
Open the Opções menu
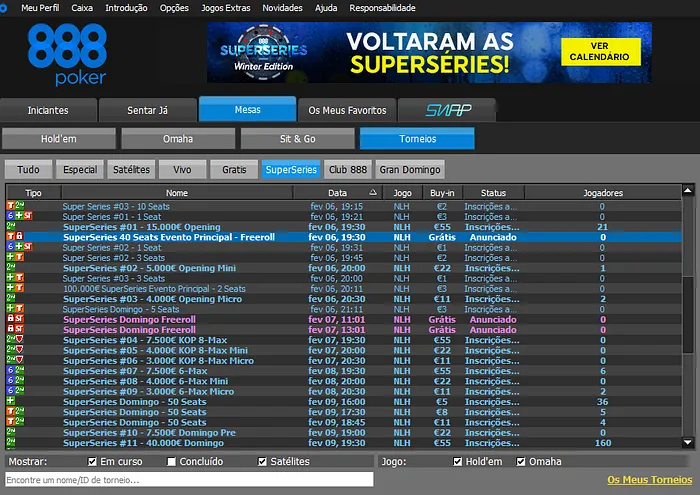pyautogui.click(x=174, y=8)
